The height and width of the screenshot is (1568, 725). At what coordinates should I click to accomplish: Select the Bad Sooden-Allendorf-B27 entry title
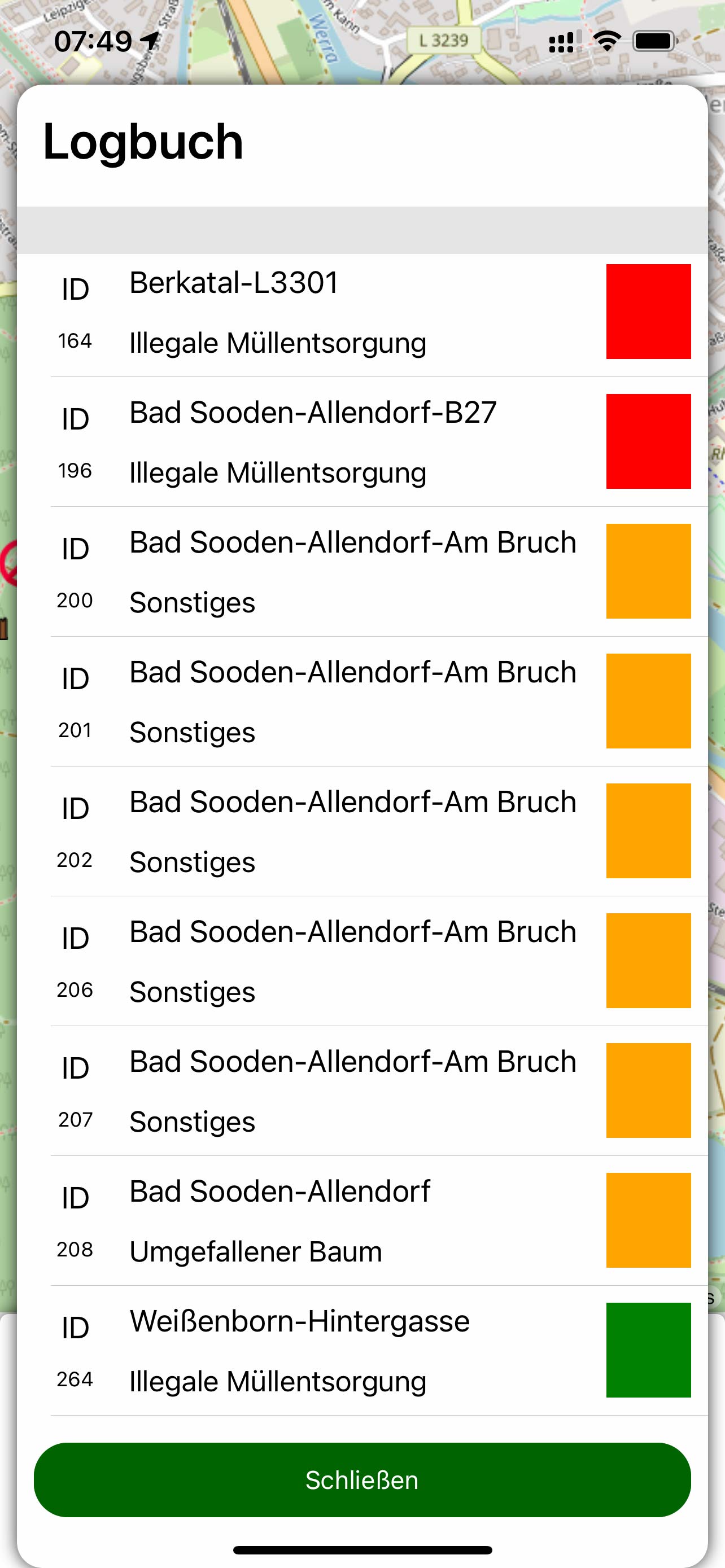point(313,413)
